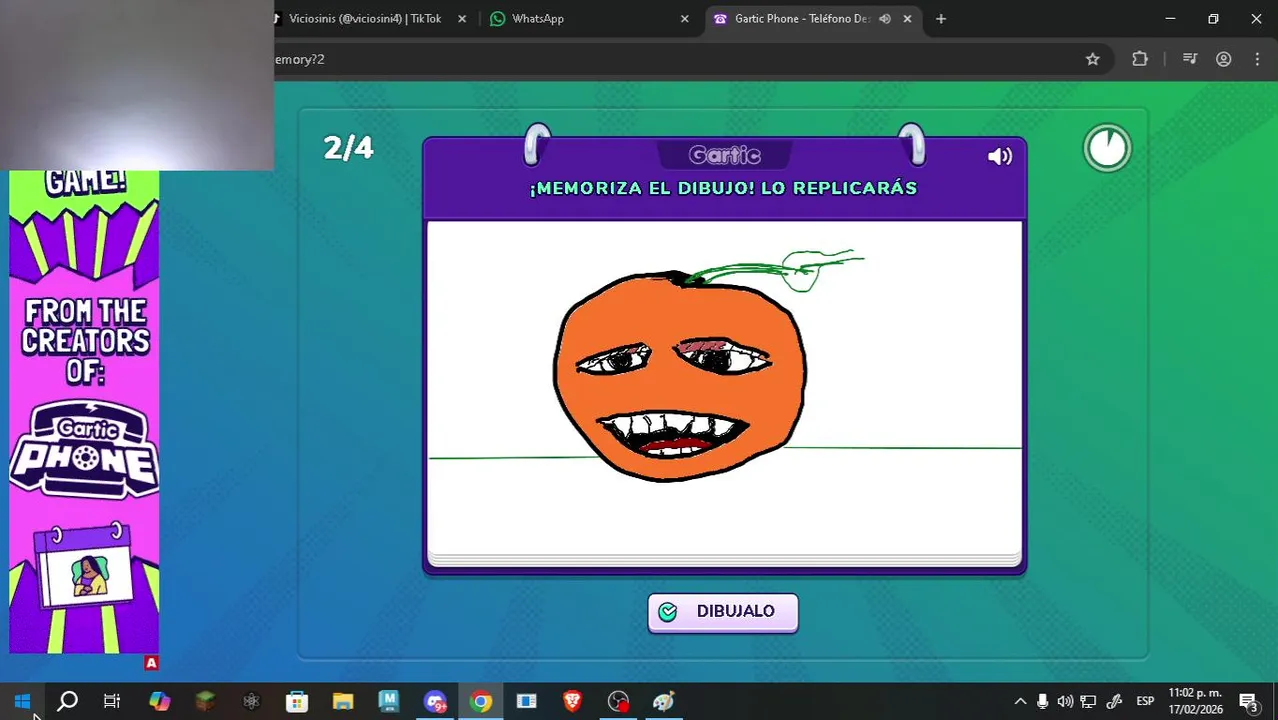Screen dimensions: 1278x720
Task: Launch Copilot from the taskbar
Action: (x=159, y=701)
